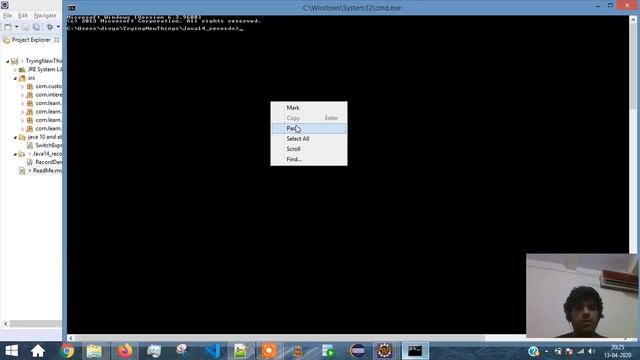Click the cmd horizontal scrollbar left arrow
Viewport: 640px width, 360px height.
[71, 338]
